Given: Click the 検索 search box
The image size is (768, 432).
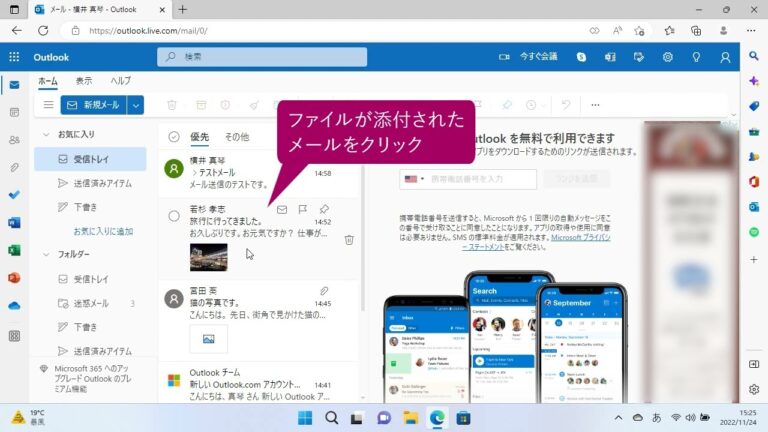Looking at the screenshot, I should point(262,57).
